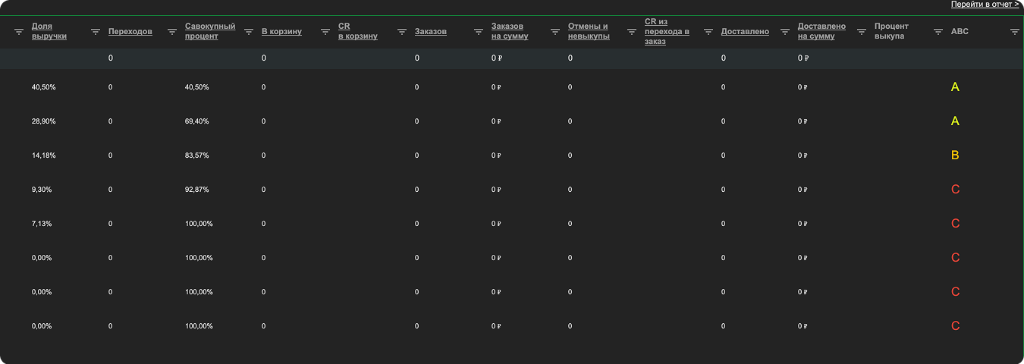The width and height of the screenshot is (1024, 364).
Task: Open filter icon left of Доставлено на сумму header
Action: coord(785,31)
